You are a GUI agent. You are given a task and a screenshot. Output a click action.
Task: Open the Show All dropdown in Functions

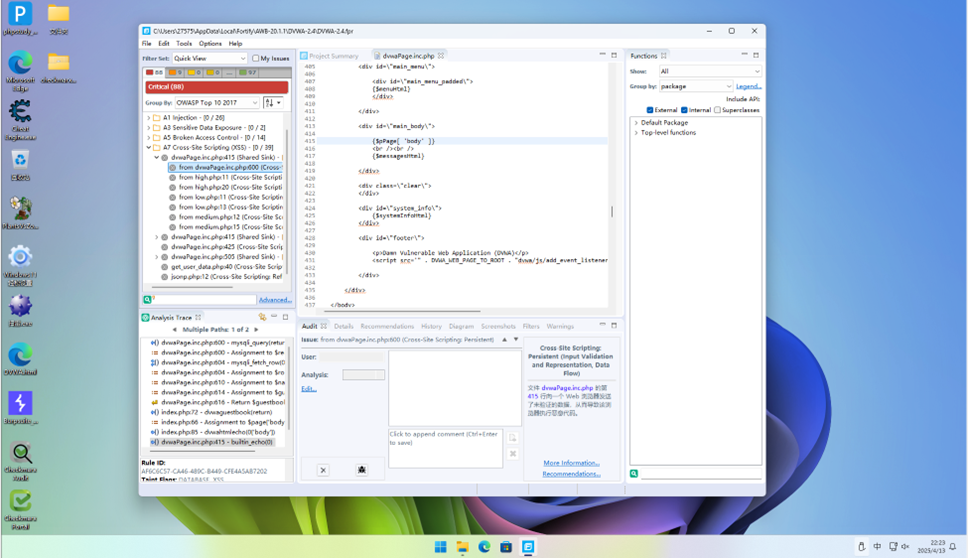pyautogui.click(x=710, y=71)
